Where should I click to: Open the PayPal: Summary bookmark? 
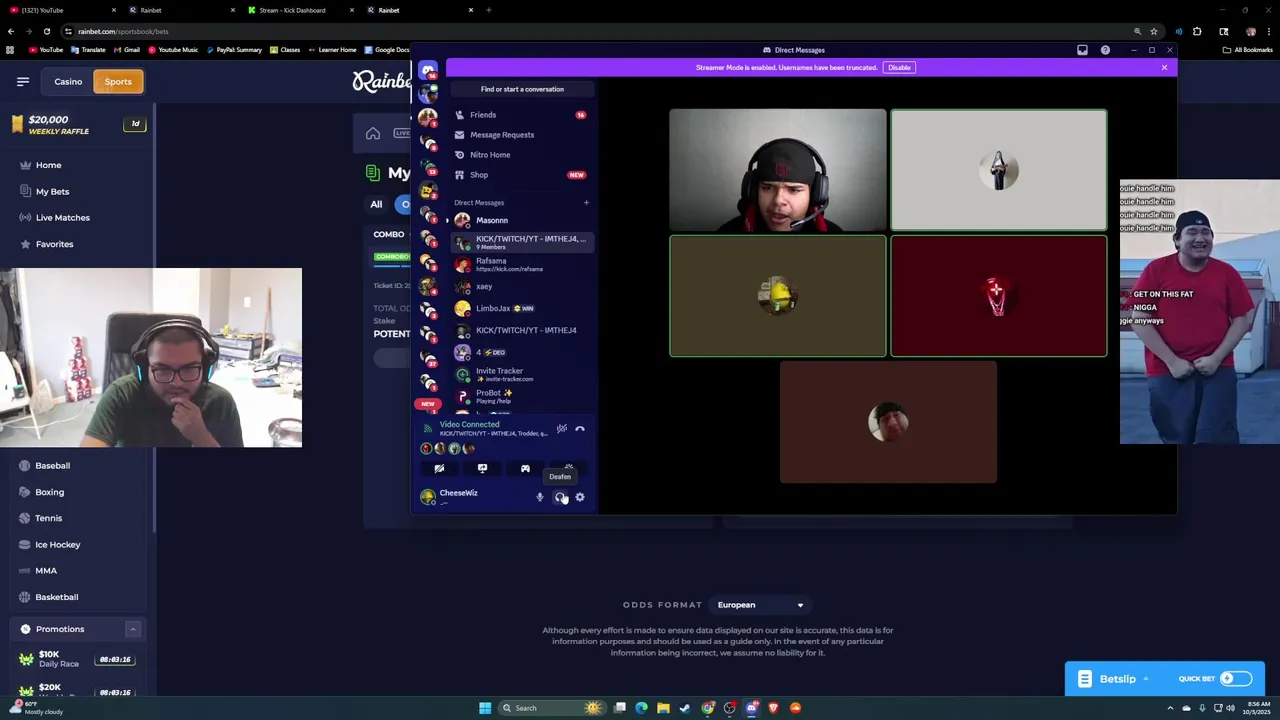[x=232, y=50]
